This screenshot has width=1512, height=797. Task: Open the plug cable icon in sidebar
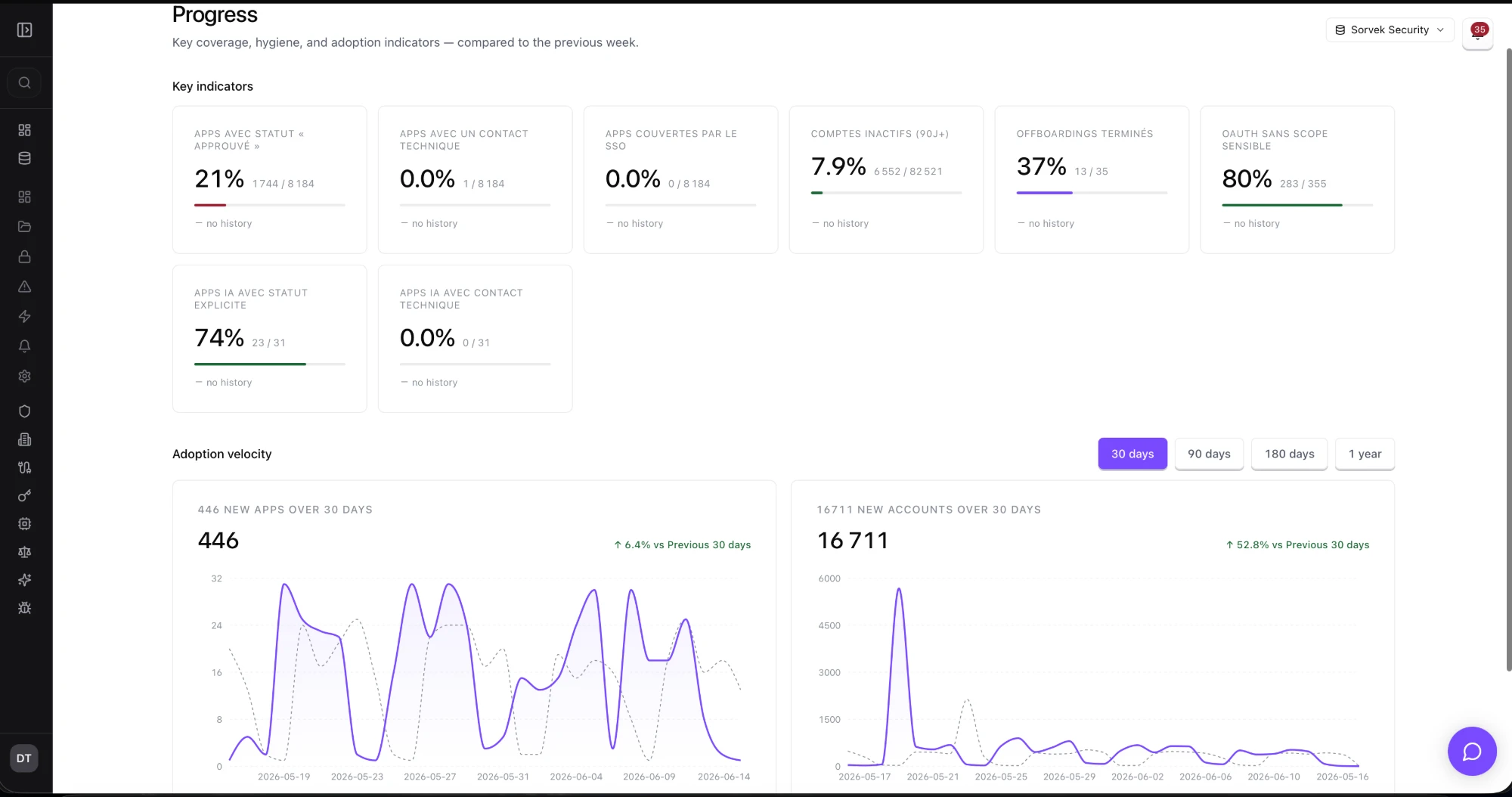pyautogui.click(x=24, y=467)
